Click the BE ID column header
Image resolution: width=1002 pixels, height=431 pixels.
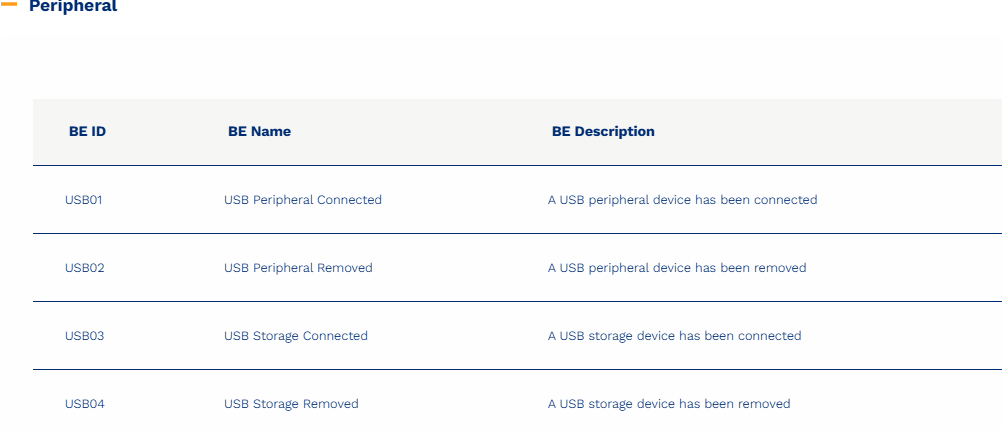(x=87, y=131)
